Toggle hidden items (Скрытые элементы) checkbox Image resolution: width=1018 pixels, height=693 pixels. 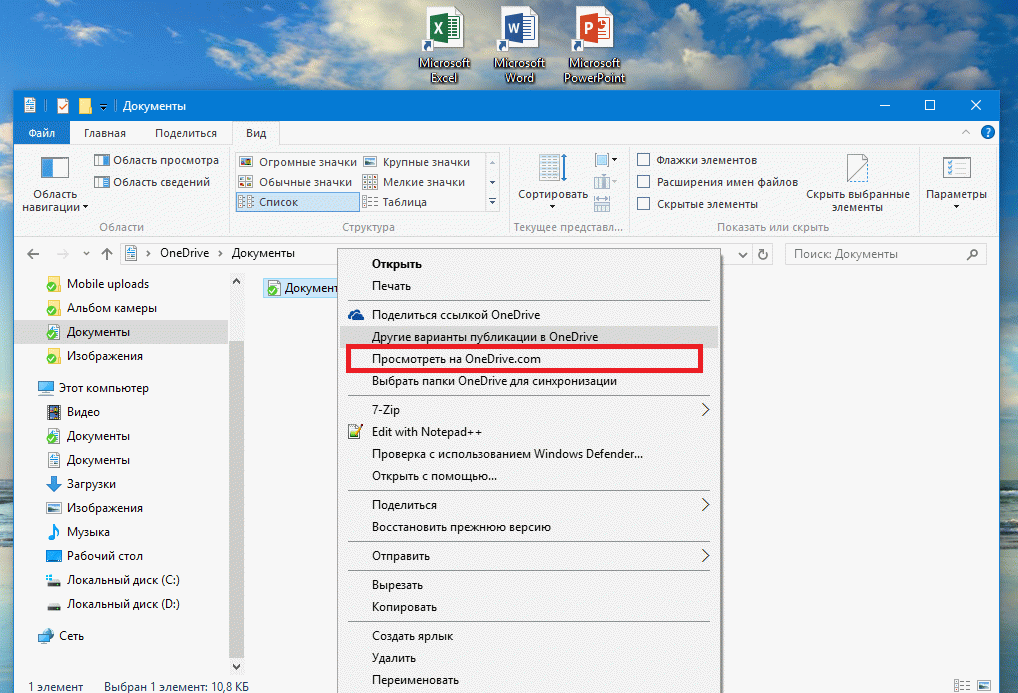coord(644,204)
